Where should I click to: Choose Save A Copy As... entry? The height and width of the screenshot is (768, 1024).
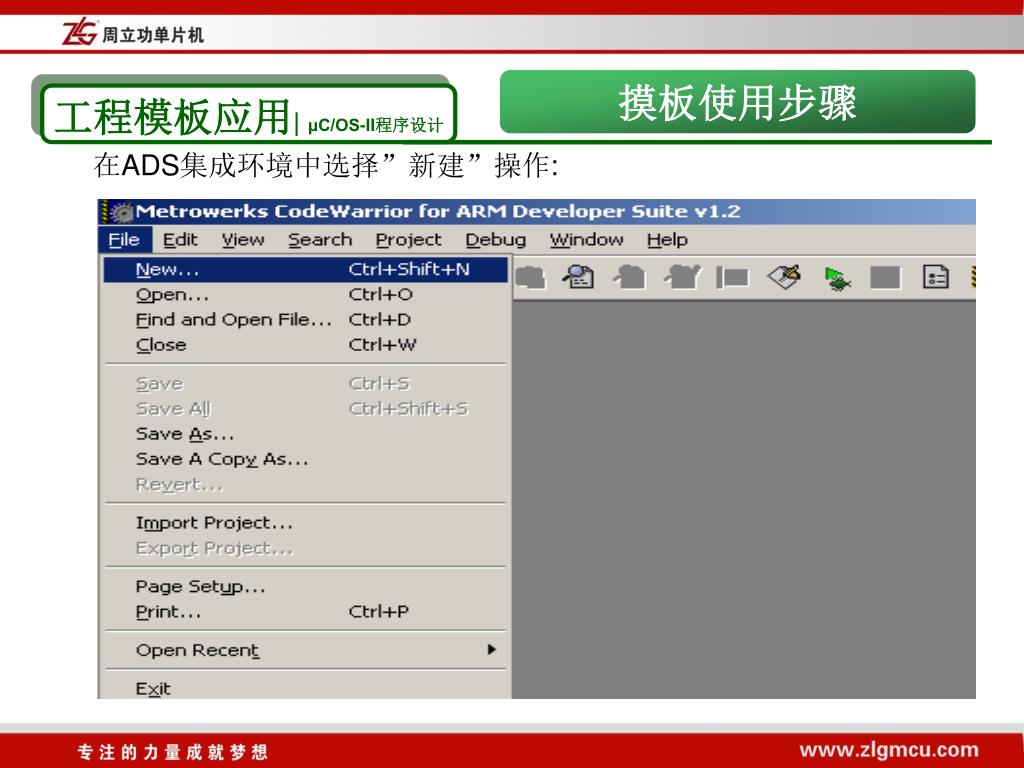306,459
